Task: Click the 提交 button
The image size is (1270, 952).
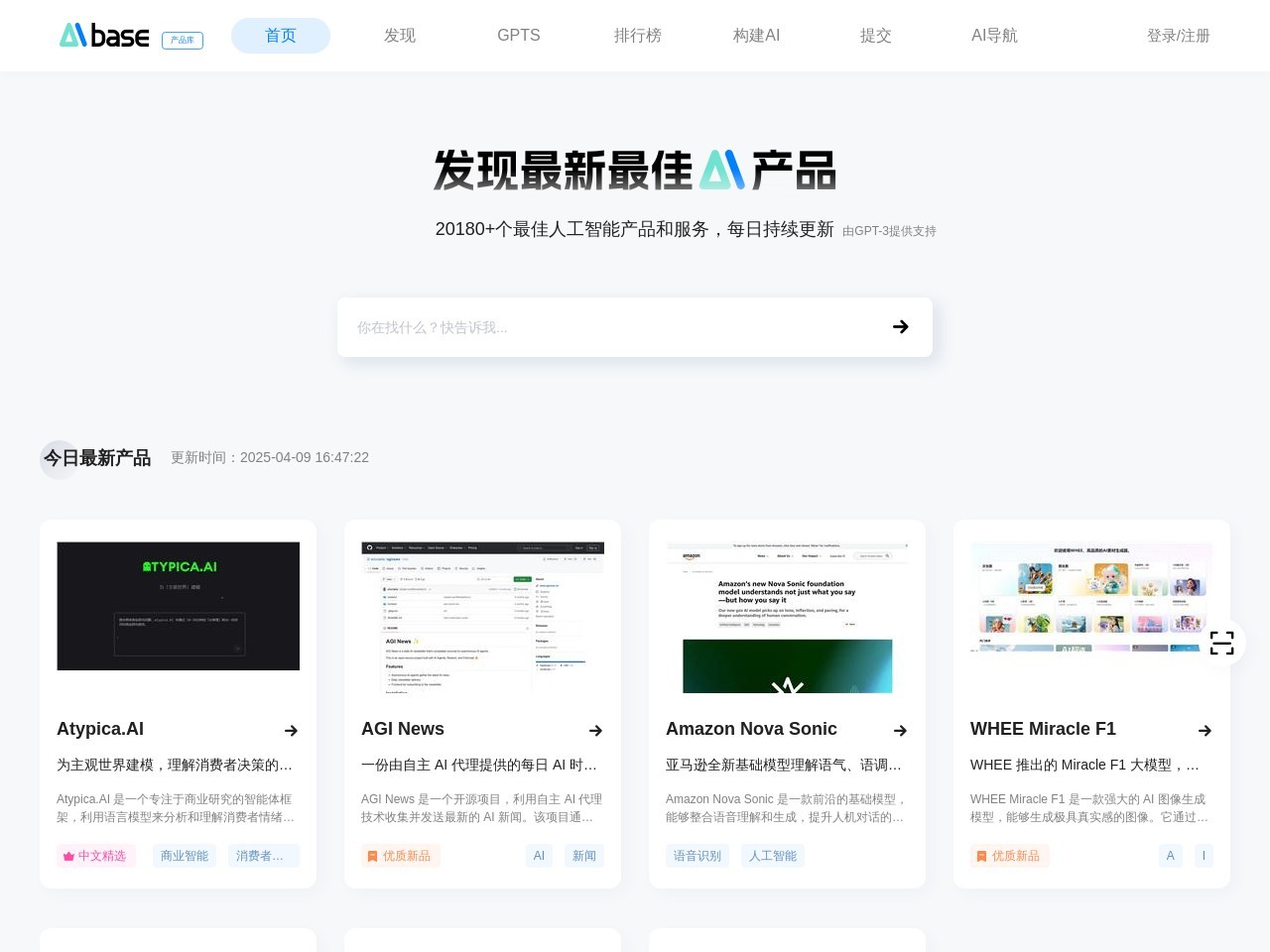Action: tap(876, 35)
